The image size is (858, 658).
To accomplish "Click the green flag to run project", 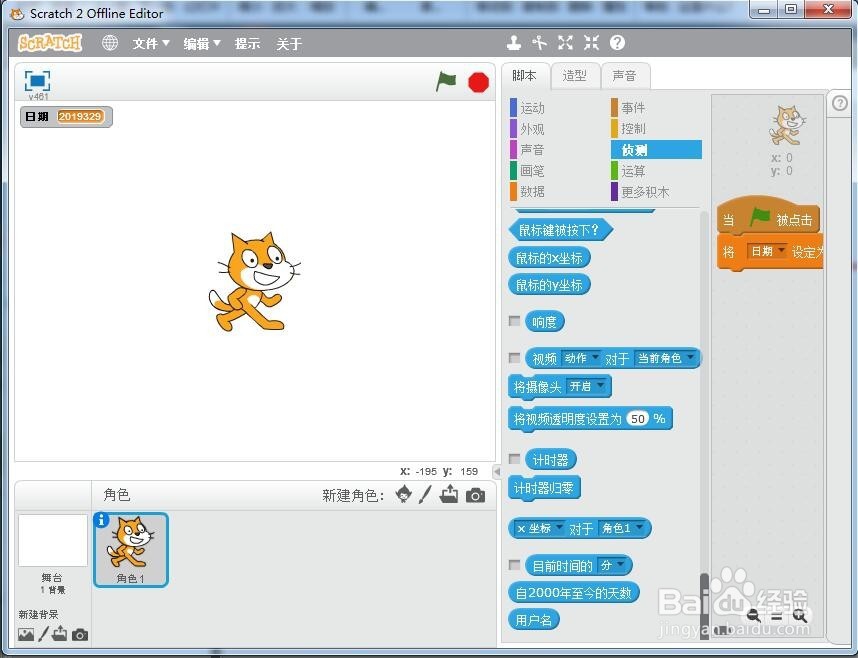I will click(446, 82).
